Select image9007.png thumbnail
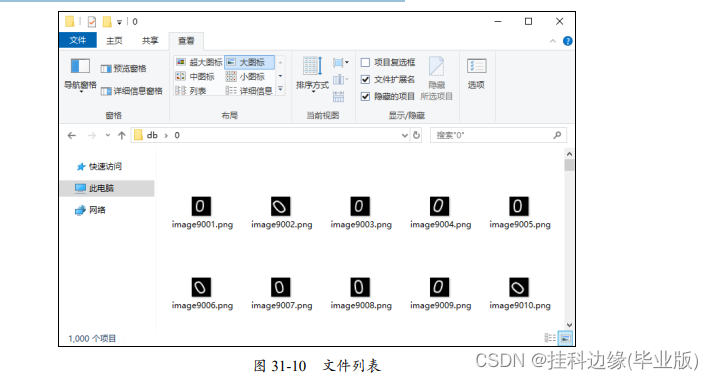This screenshot has height=380, width=713. pos(280,287)
